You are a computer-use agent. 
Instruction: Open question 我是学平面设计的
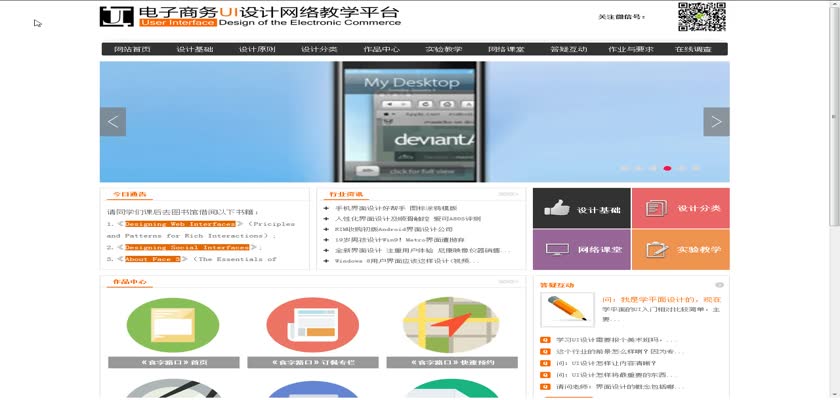pyautogui.click(x=662, y=299)
